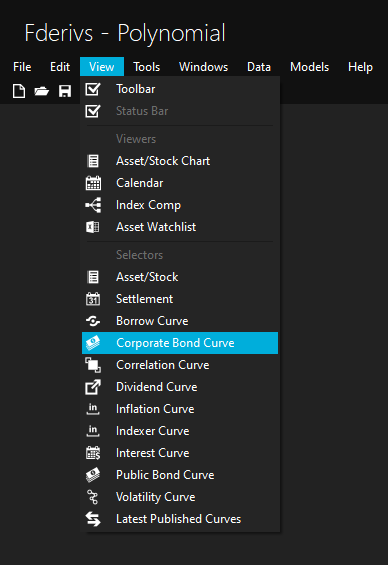Image resolution: width=388 pixels, height=565 pixels.
Task: Choose Public Bond Curve entry
Action: coord(180,475)
